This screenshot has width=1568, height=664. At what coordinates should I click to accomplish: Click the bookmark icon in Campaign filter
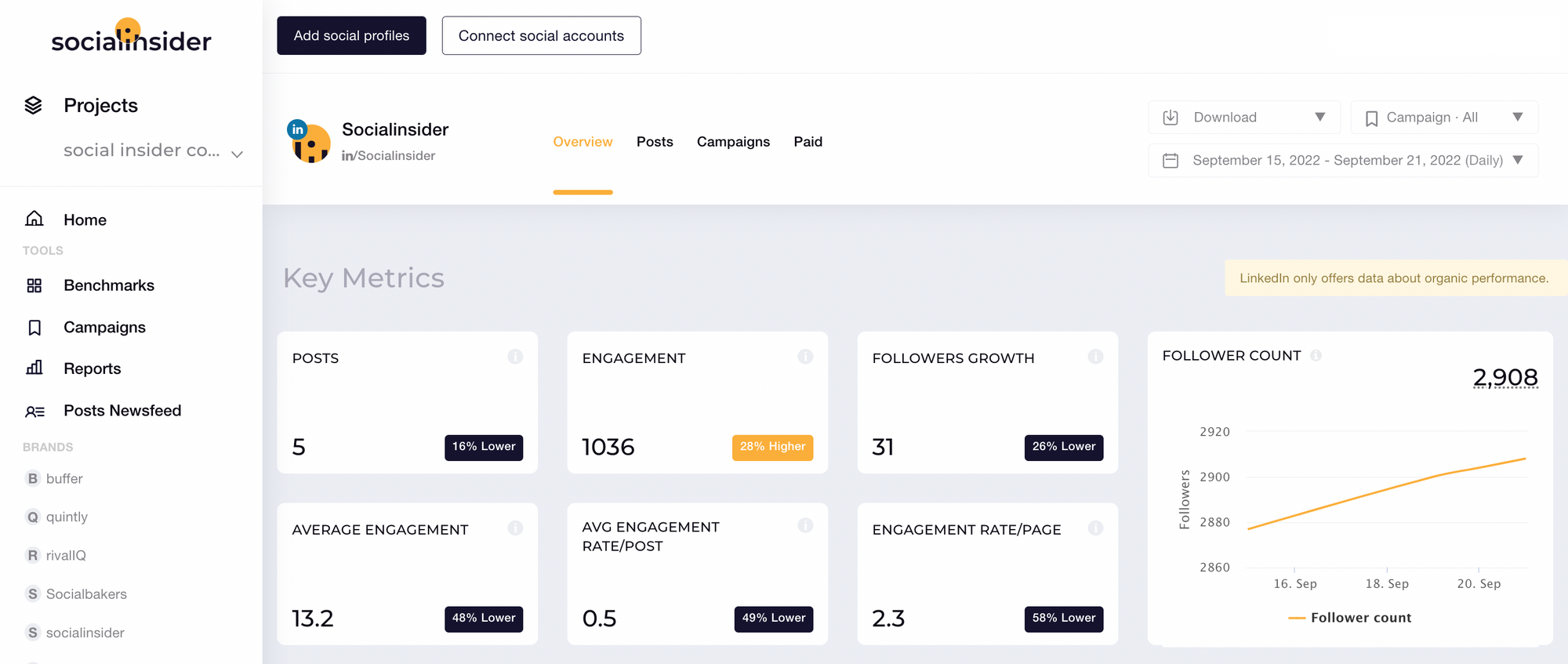(x=1371, y=118)
